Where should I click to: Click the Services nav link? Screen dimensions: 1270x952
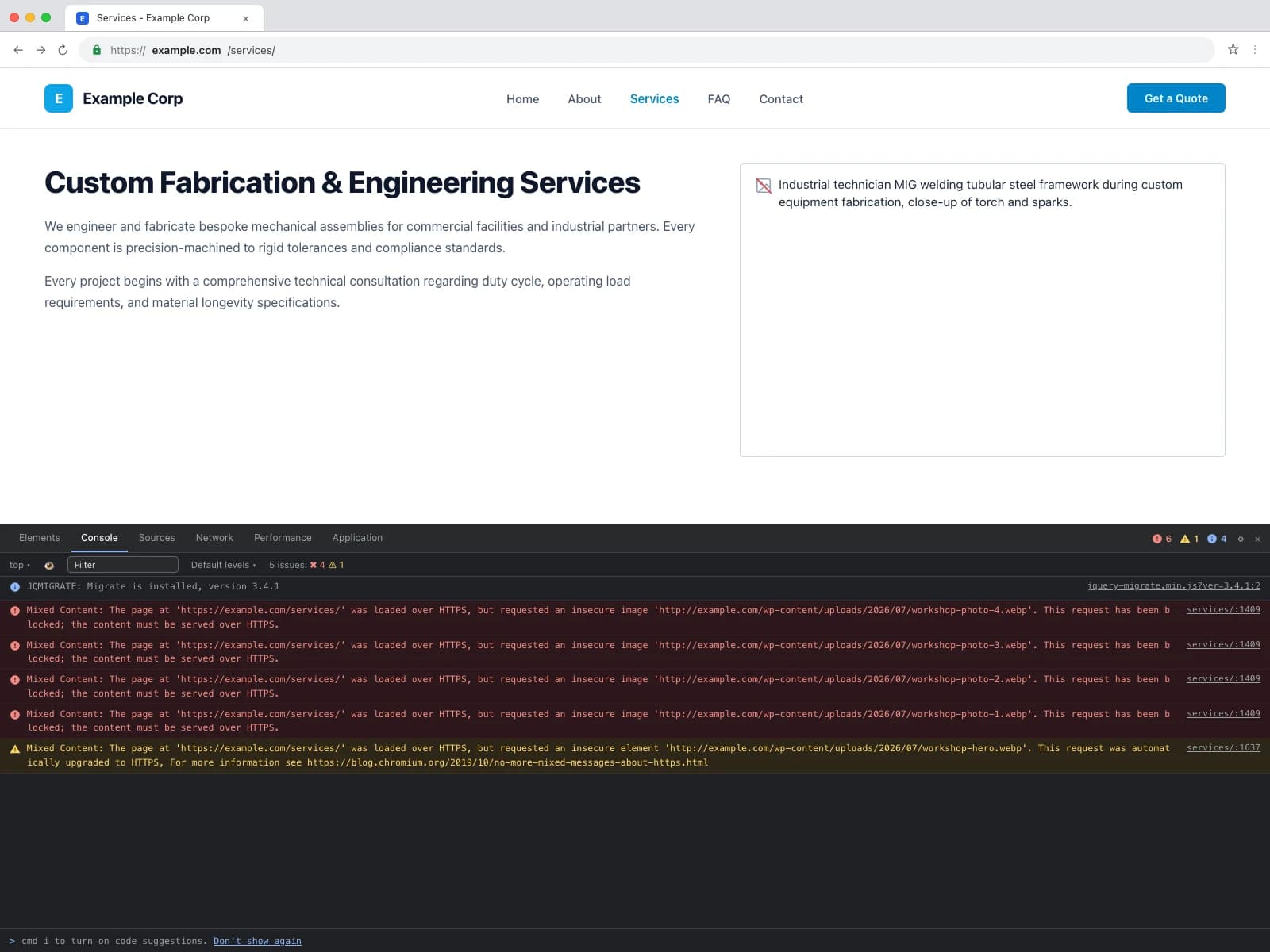pos(654,99)
